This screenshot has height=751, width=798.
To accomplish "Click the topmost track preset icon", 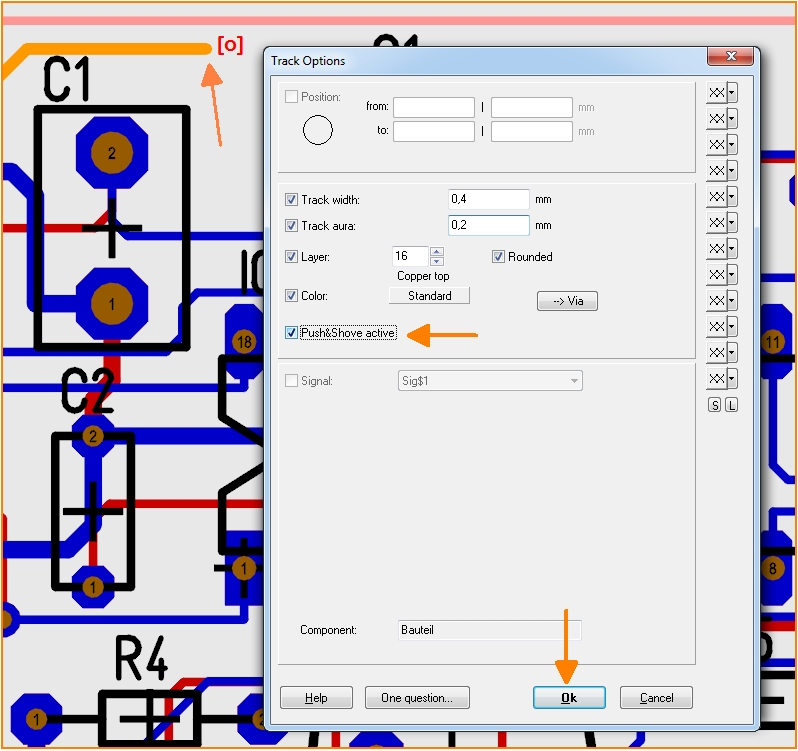I will pos(716,92).
